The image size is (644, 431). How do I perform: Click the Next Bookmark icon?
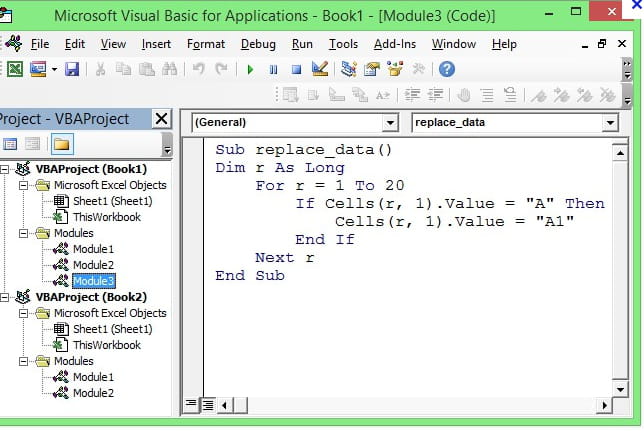[x=561, y=95]
